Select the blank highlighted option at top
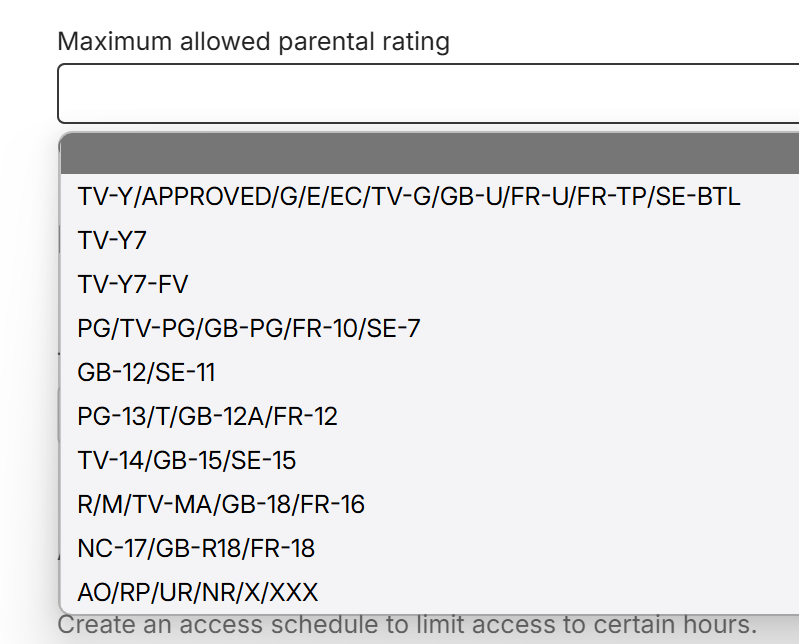The image size is (799, 644). (x=430, y=155)
